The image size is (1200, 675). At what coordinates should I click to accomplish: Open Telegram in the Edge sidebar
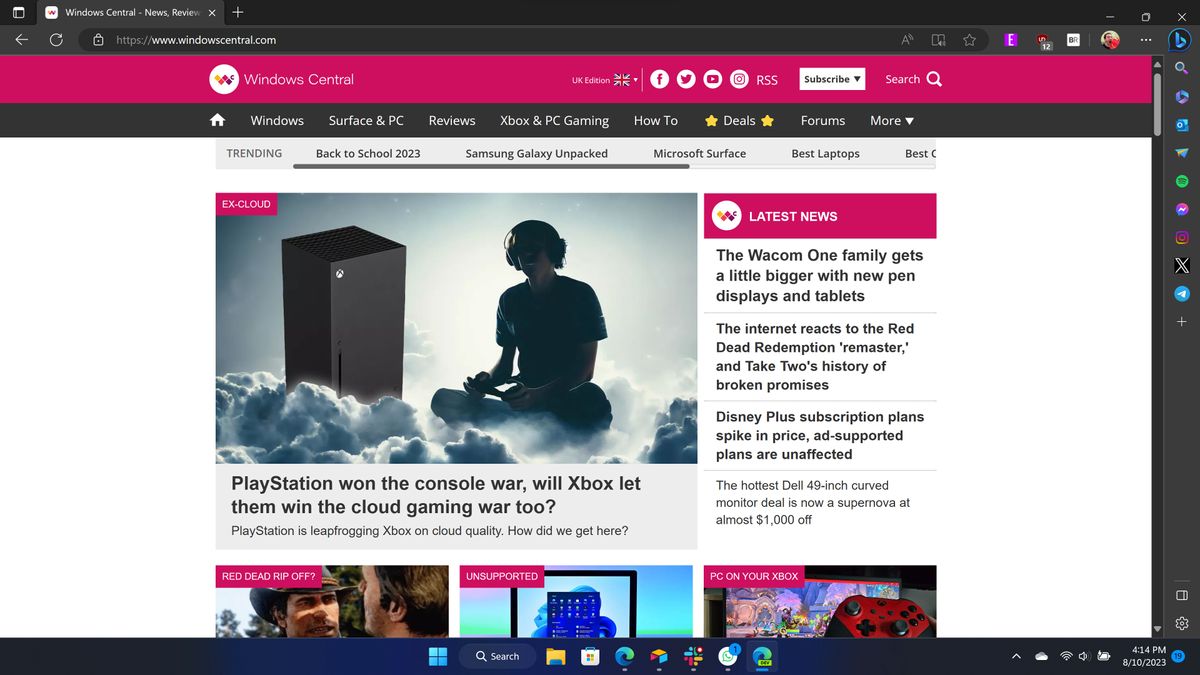[x=1181, y=294]
